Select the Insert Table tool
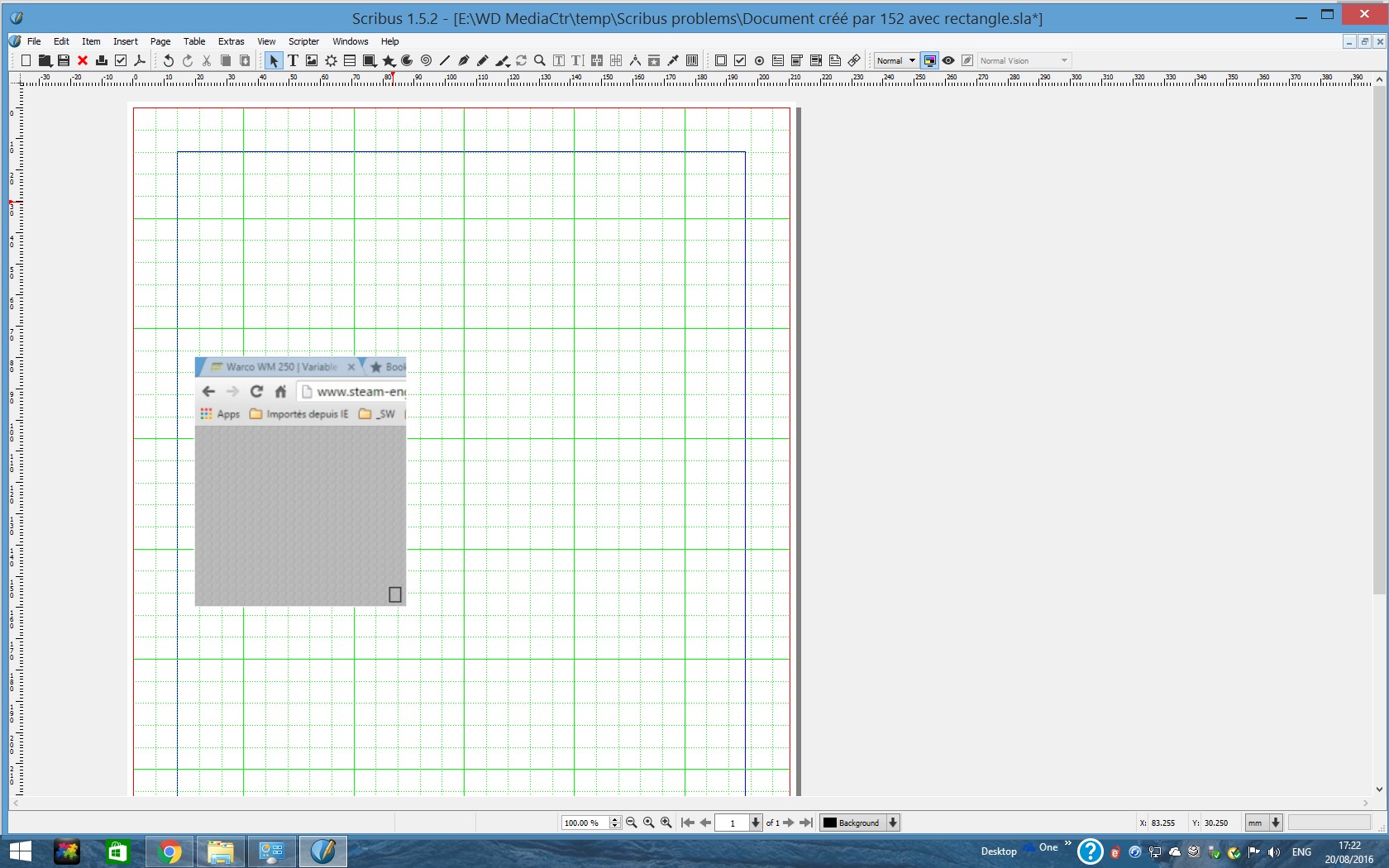 [x=350, y=60]
